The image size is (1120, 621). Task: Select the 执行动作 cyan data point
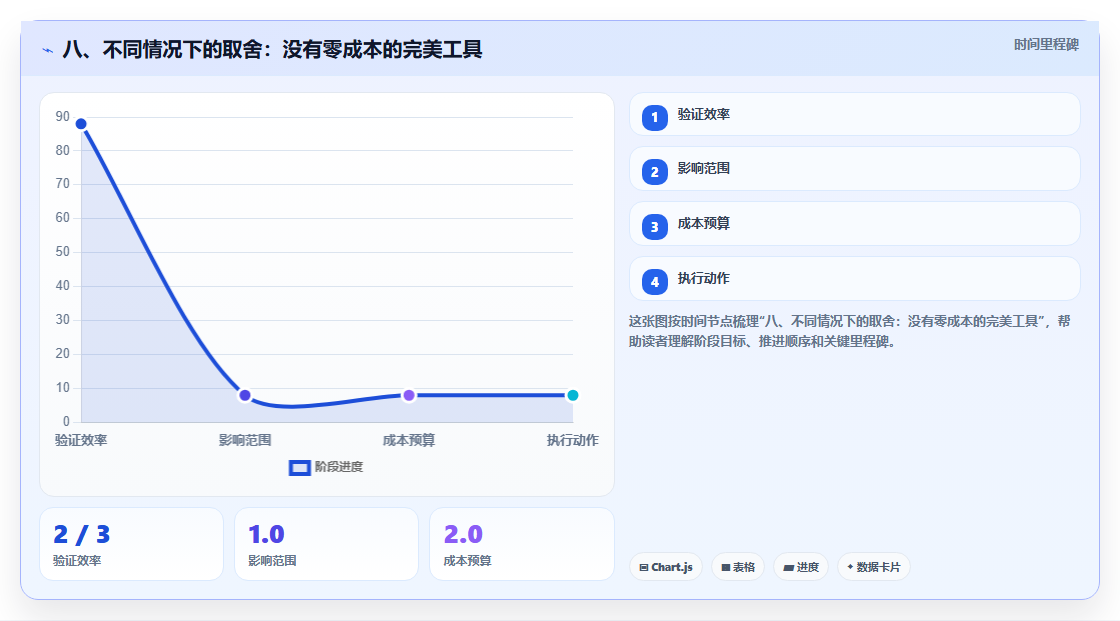point(572,395)
